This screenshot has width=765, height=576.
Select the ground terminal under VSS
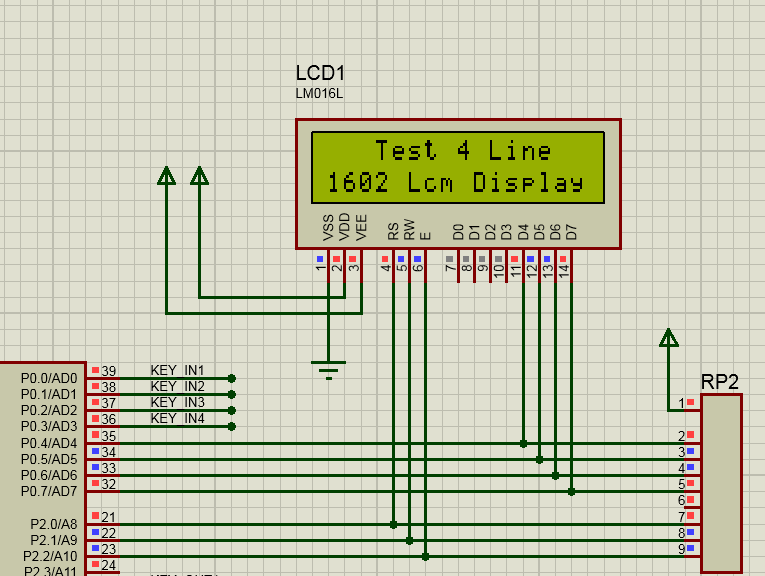pos(328,370)
